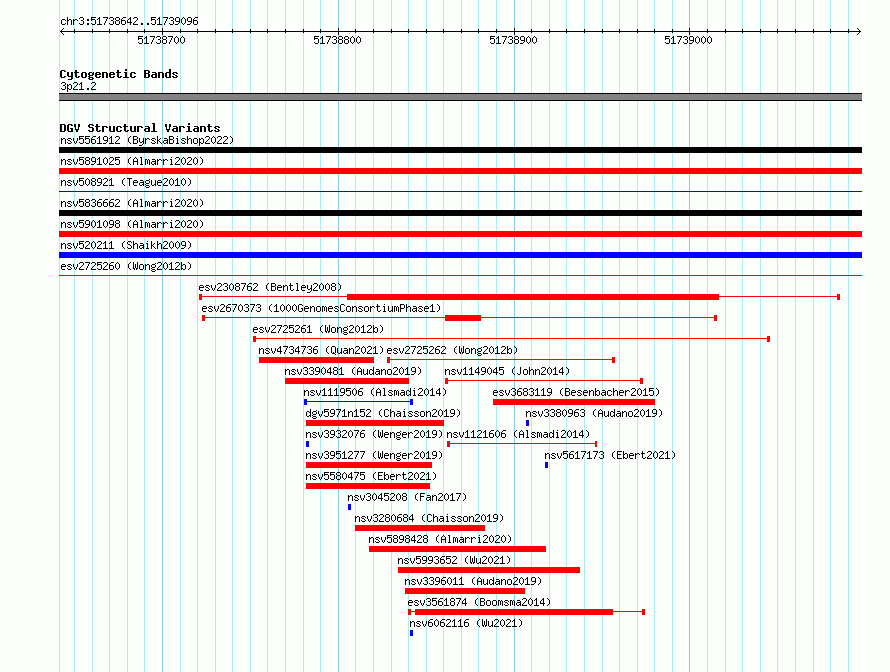The width and height of the screenshot is (890, 672).
Task: Open the nsv508921 (Teague2010) variant
Action: (x=126, y=182)
